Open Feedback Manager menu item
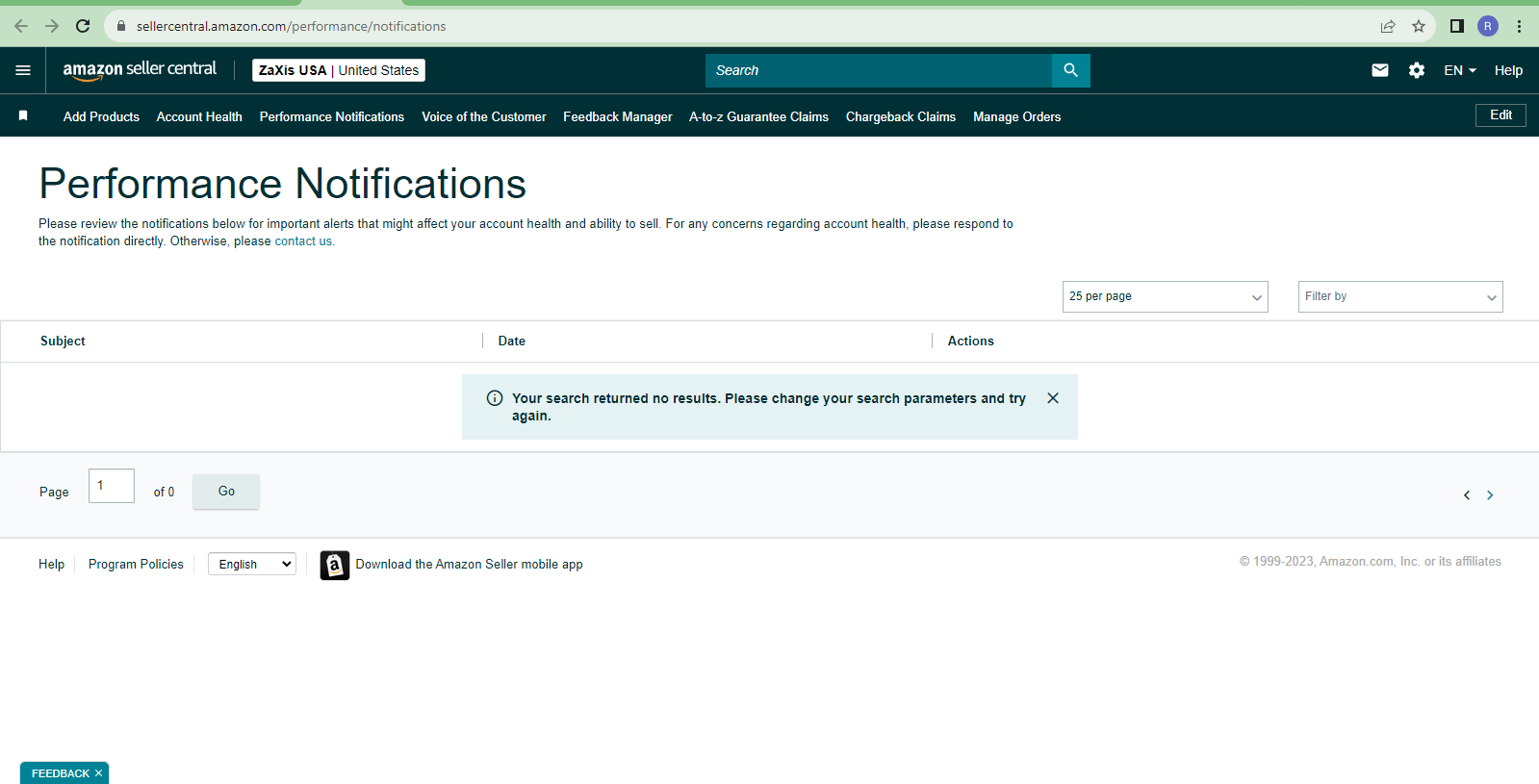This screenshot has width=1539, height=784. coord(618,116)
